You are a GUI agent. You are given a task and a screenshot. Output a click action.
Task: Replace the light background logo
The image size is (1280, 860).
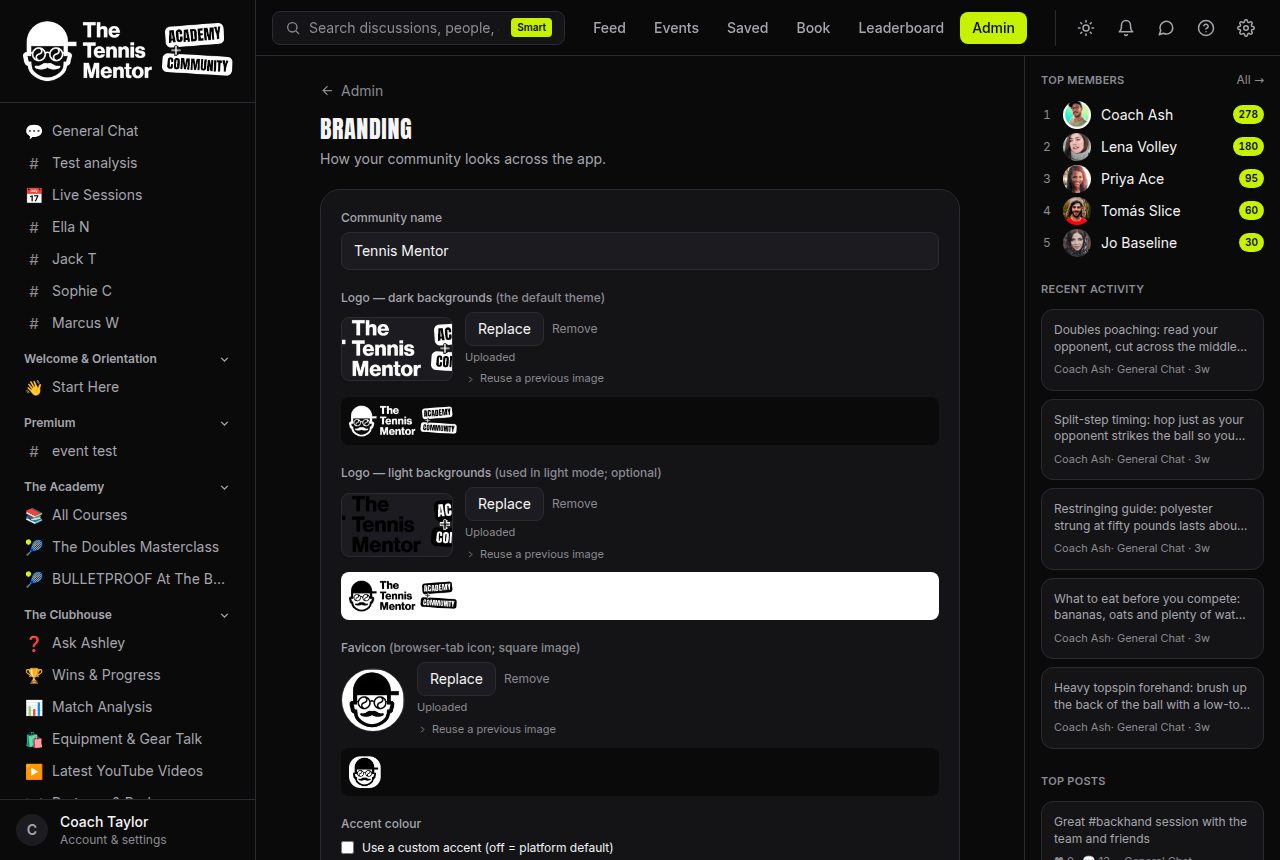(504, 504)
